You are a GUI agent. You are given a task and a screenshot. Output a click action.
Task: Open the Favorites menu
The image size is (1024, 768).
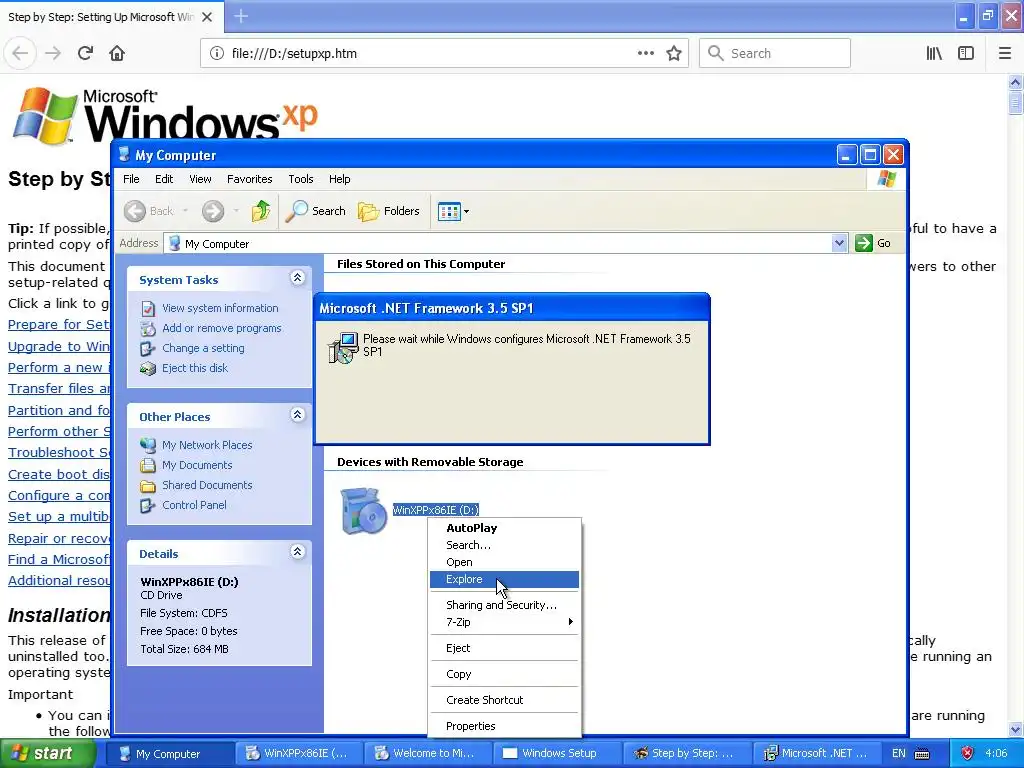(x=249, y=179)
